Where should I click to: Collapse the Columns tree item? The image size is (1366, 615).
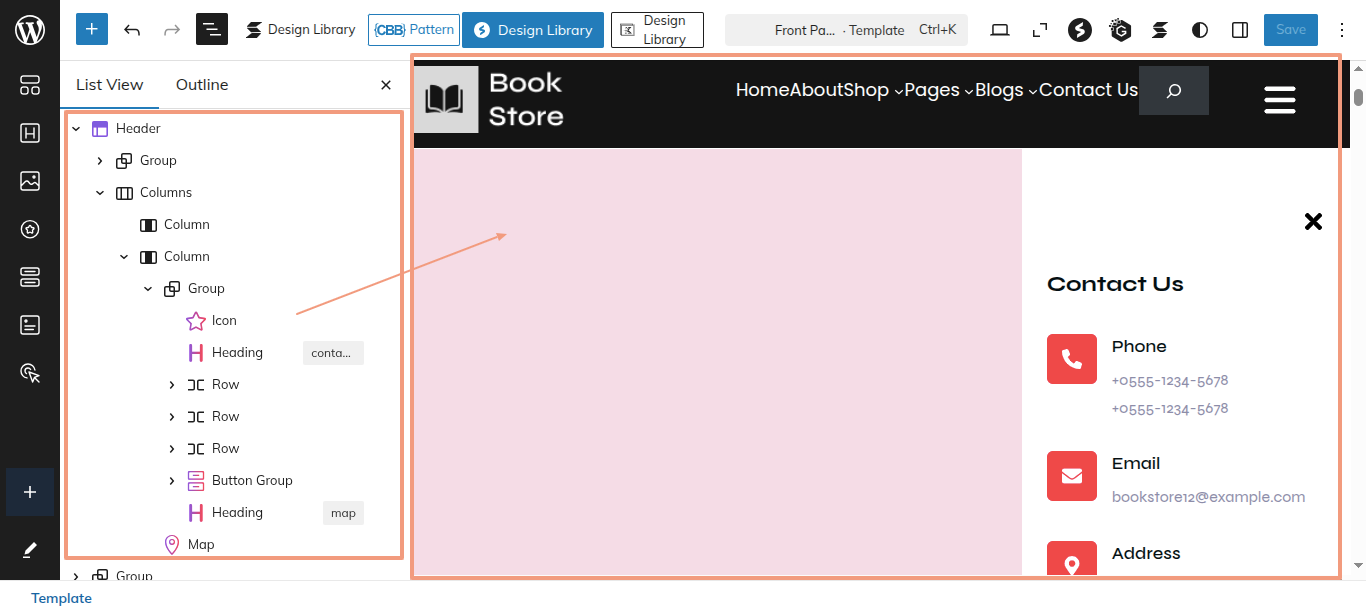[100, 193]
